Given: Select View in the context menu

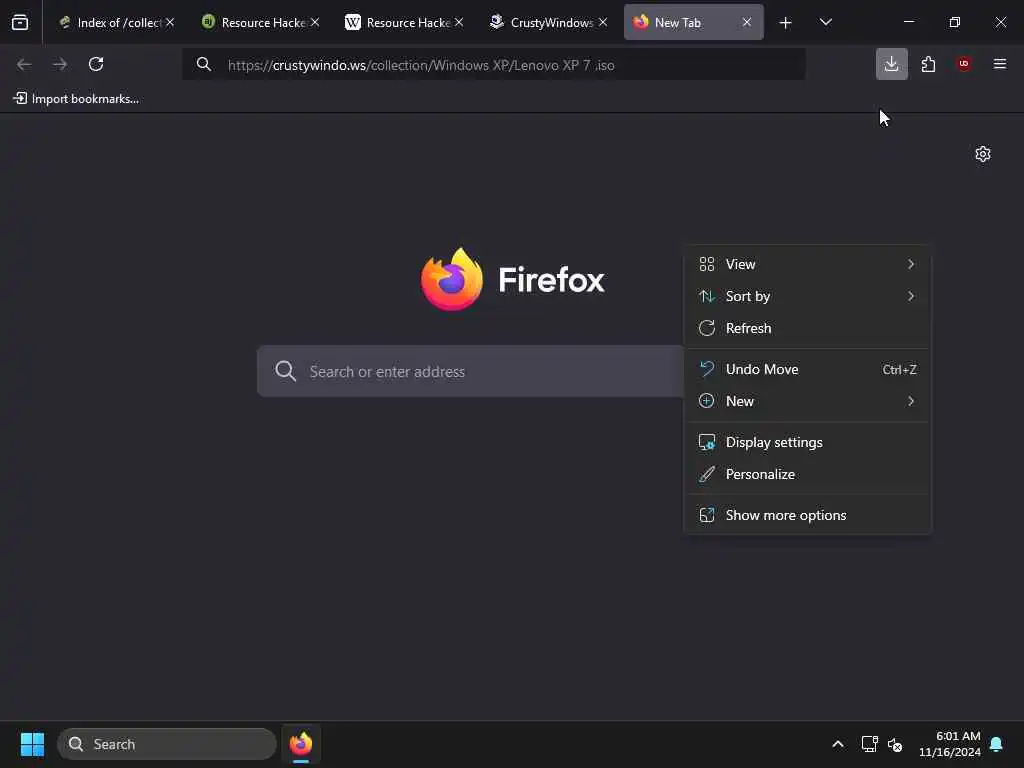Looking at the screenshot, I should (807, 264).
